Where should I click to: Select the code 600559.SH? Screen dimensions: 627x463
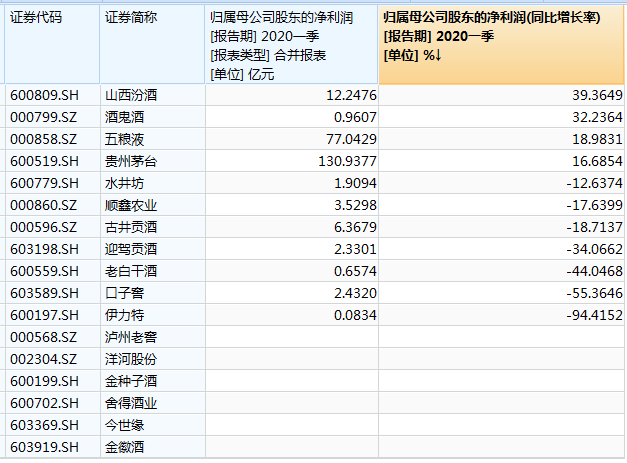(44, 271)
